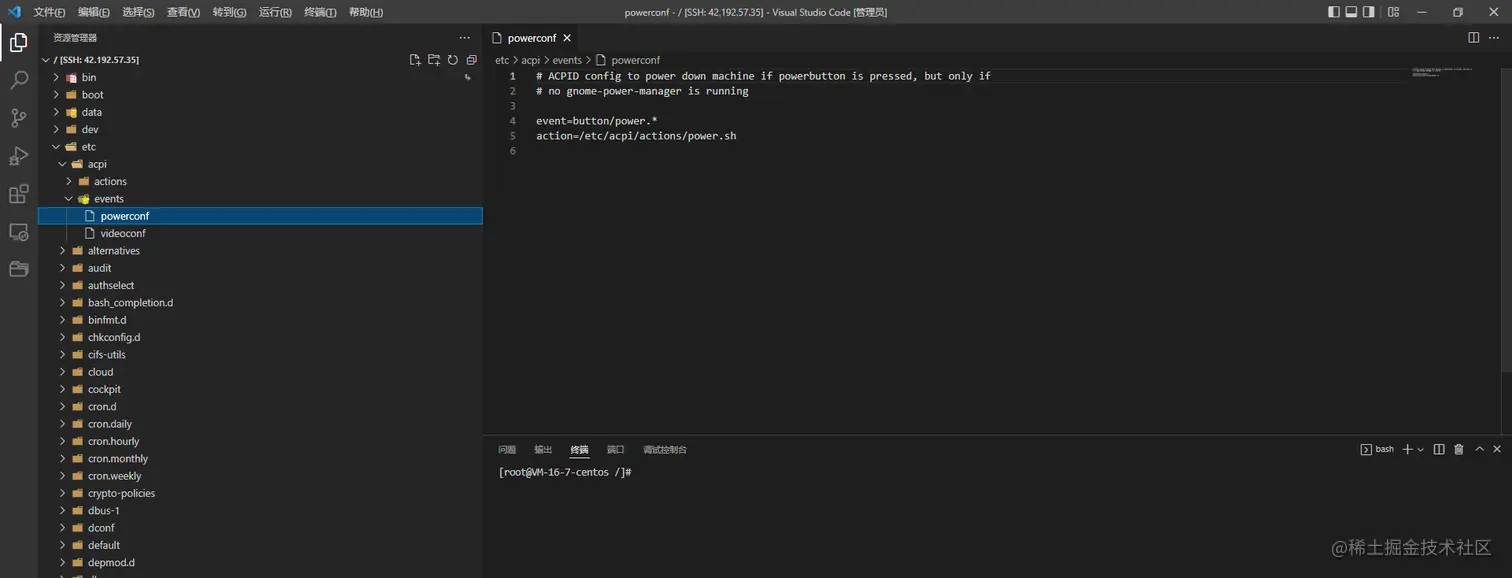The height and width of the screenshot is (578, 1512).
Task: Place cursor on event=button/power.* line
Action: click(596, 121)
